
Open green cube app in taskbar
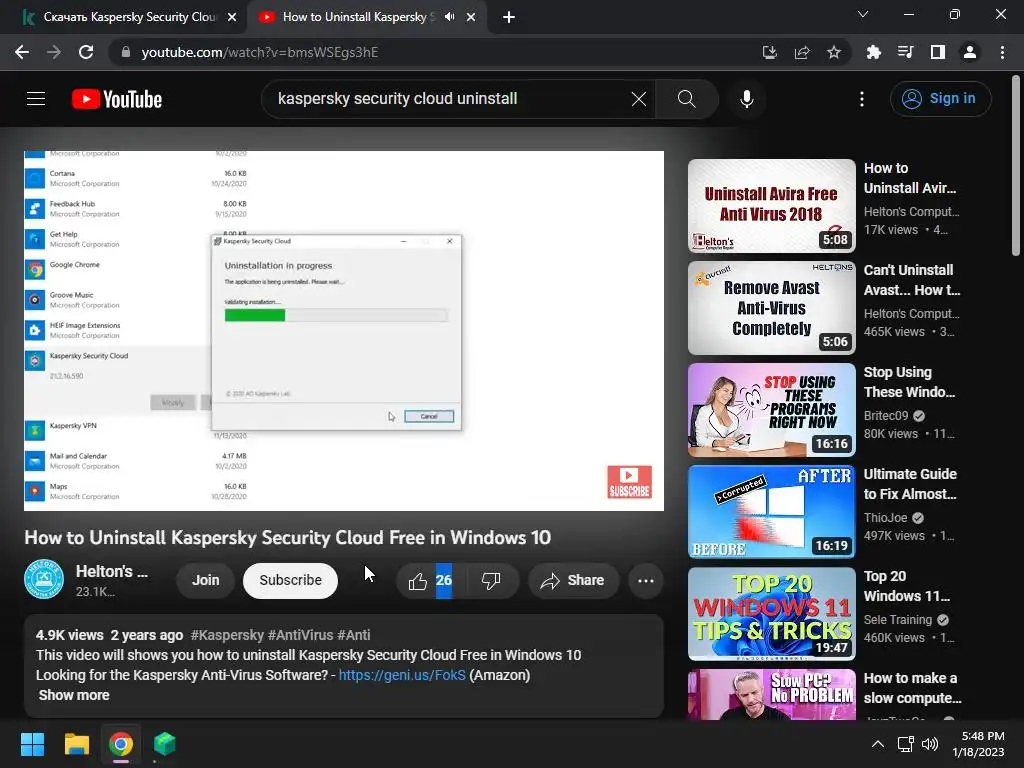165,744
